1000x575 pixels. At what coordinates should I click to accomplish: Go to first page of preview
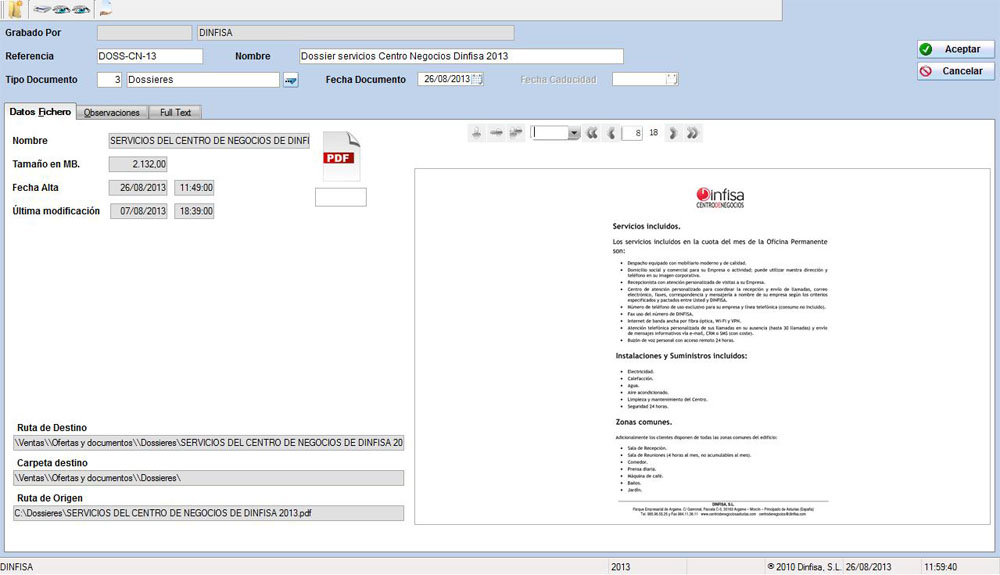592,133
